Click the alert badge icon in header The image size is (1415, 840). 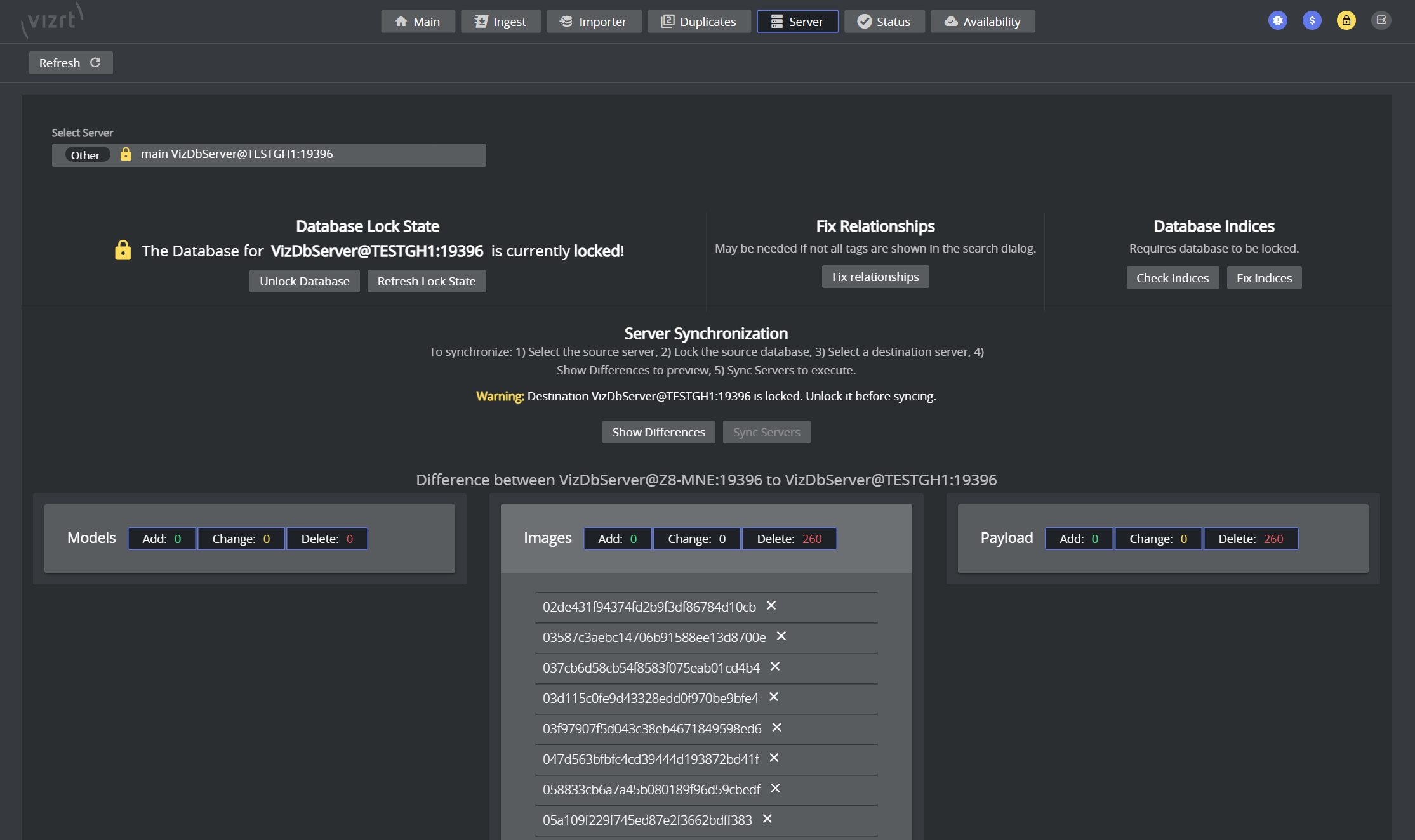[x=1277, y=21]
